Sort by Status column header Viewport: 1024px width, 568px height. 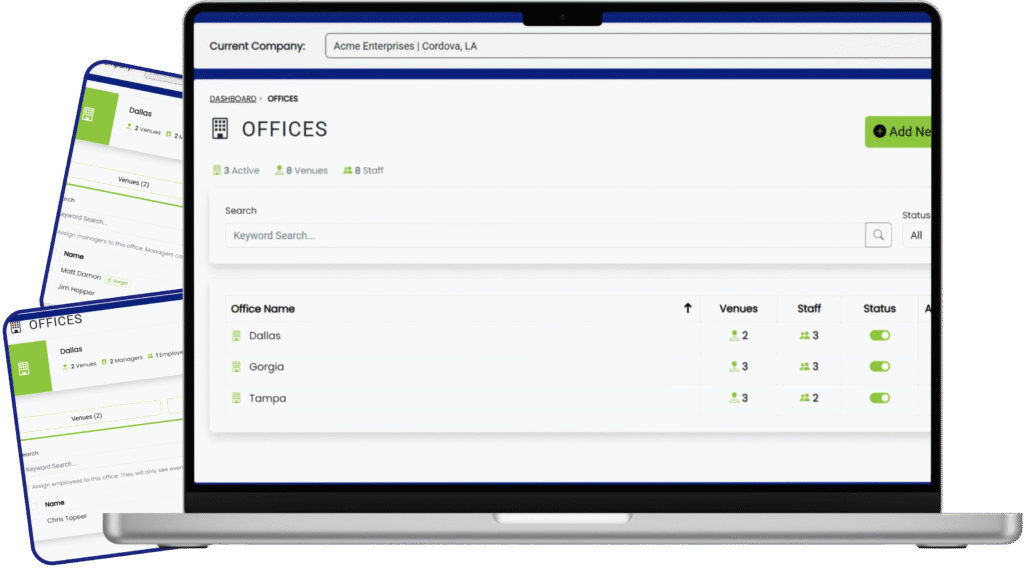879,308
